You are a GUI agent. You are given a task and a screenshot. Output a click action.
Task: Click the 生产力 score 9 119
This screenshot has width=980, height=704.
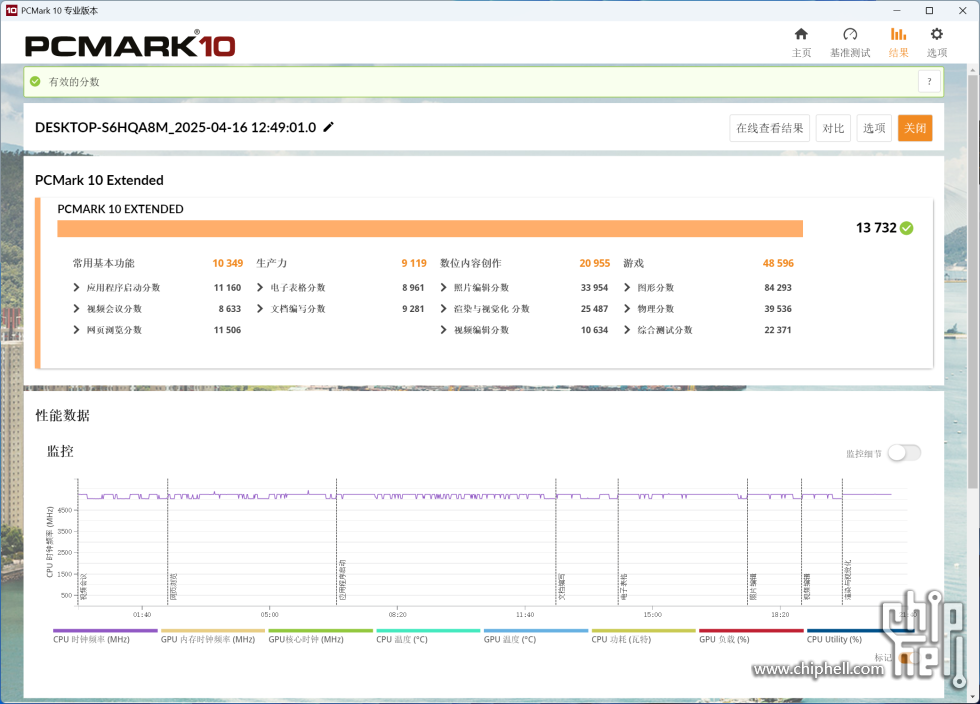(x=414, y=263)
